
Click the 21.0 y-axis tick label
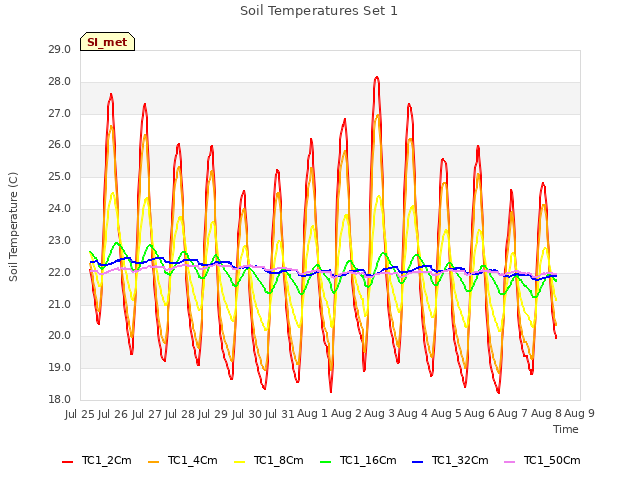click(59, 304)
